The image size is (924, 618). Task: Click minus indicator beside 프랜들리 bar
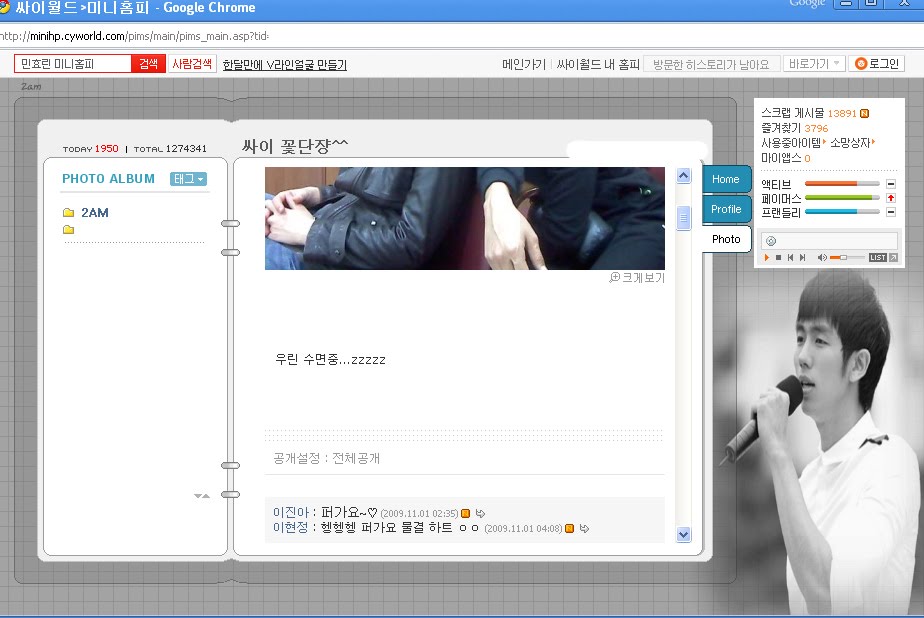pyautogui.click(x=891, y=212)
